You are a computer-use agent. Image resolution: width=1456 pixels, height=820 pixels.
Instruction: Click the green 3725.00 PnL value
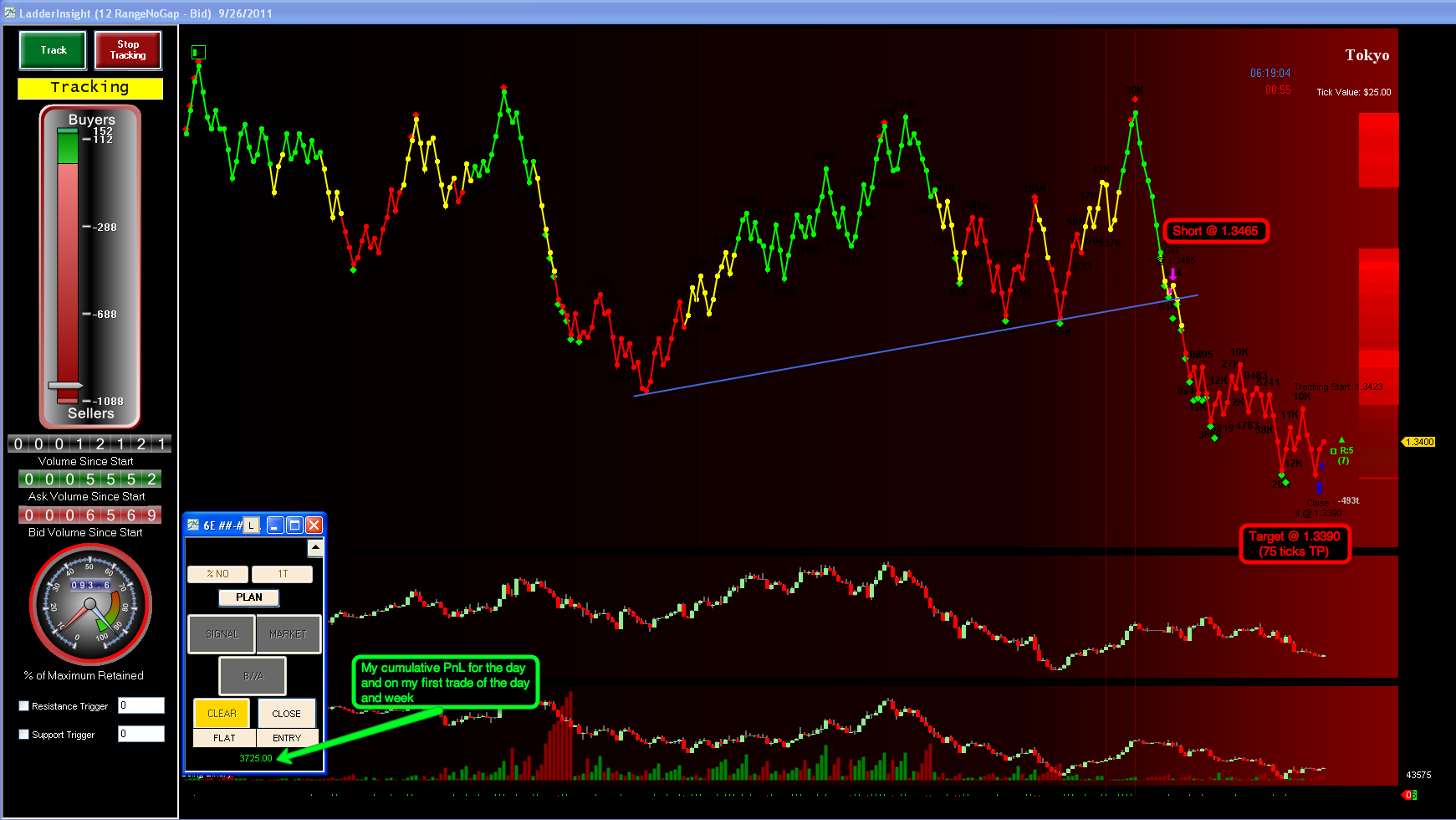pyautogui.click(x=256, y=758)
